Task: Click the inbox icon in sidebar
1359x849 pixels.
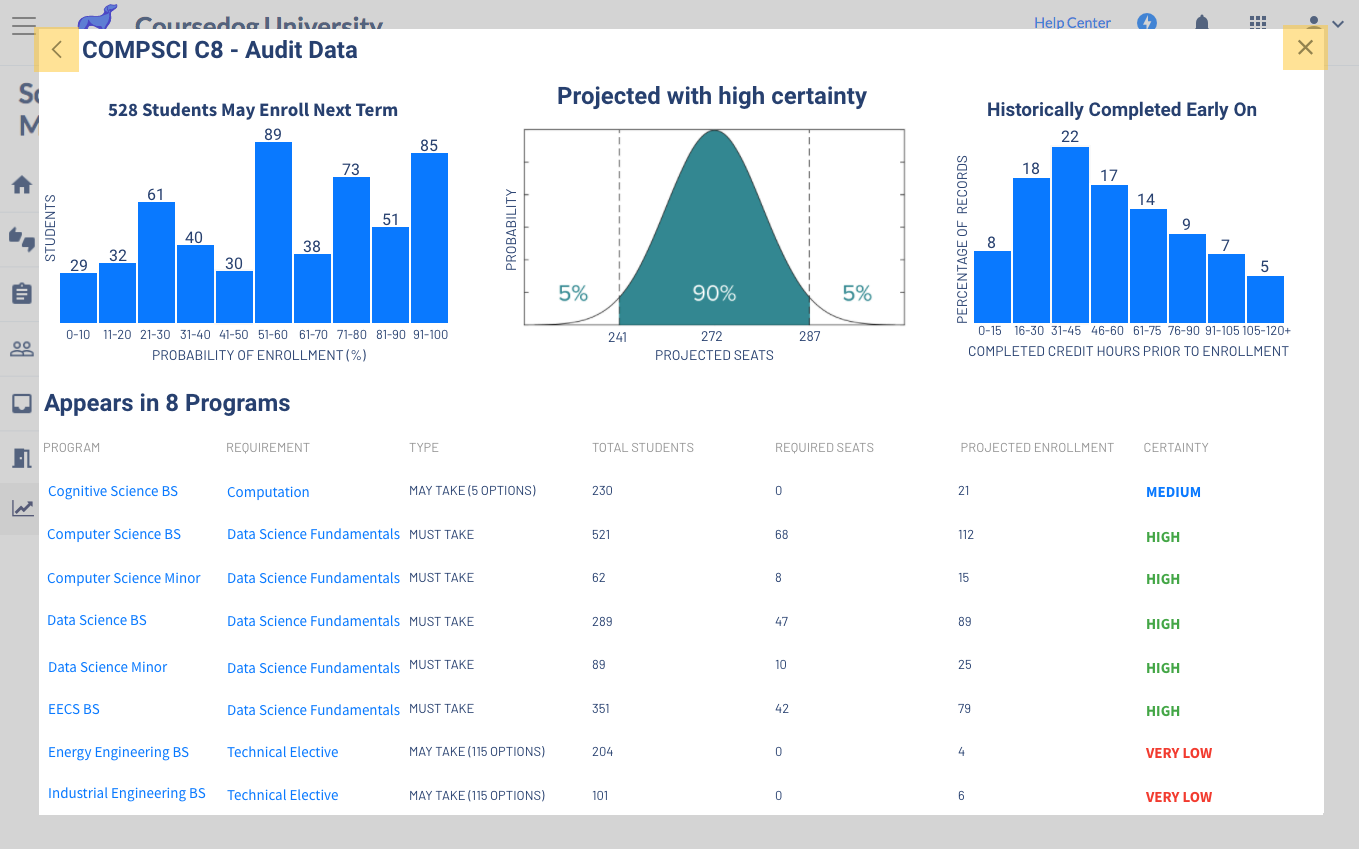Action: pyautogui.click(x=22, y=403)
